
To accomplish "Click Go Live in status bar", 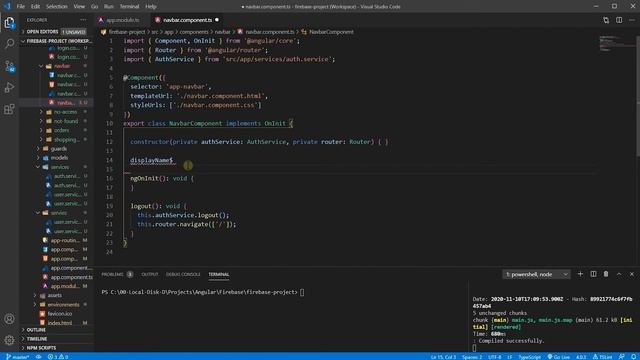I will click(x=559, y=357).
